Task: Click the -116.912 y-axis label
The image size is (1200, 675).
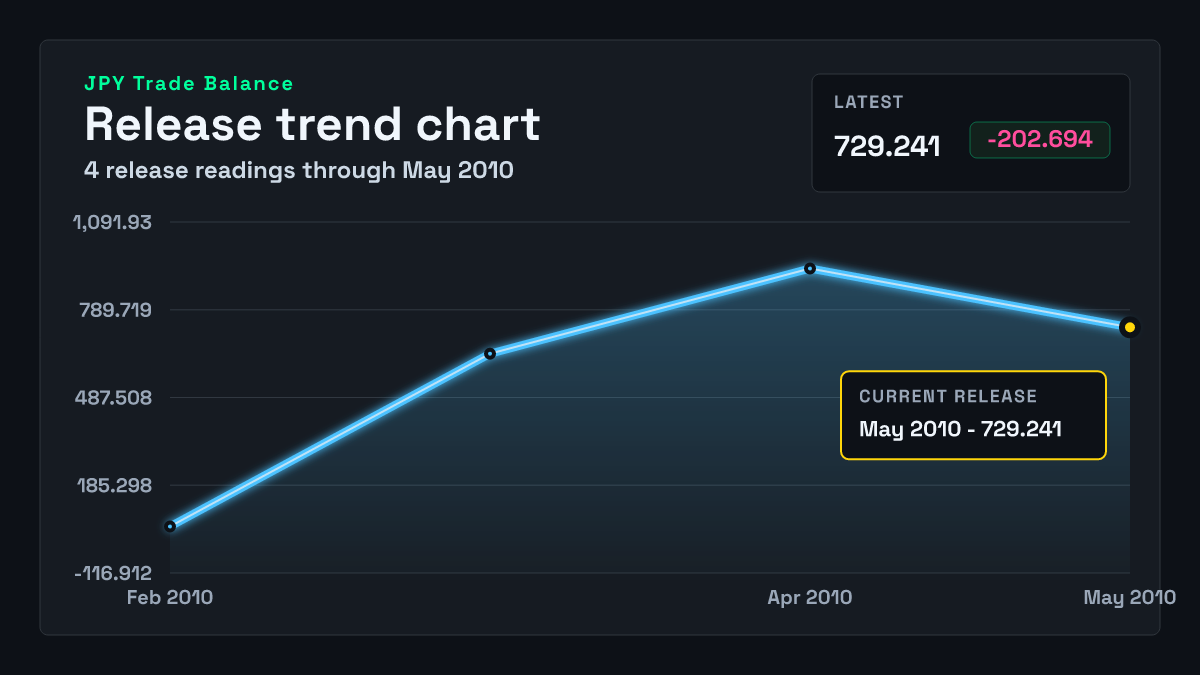Action: 113,574
